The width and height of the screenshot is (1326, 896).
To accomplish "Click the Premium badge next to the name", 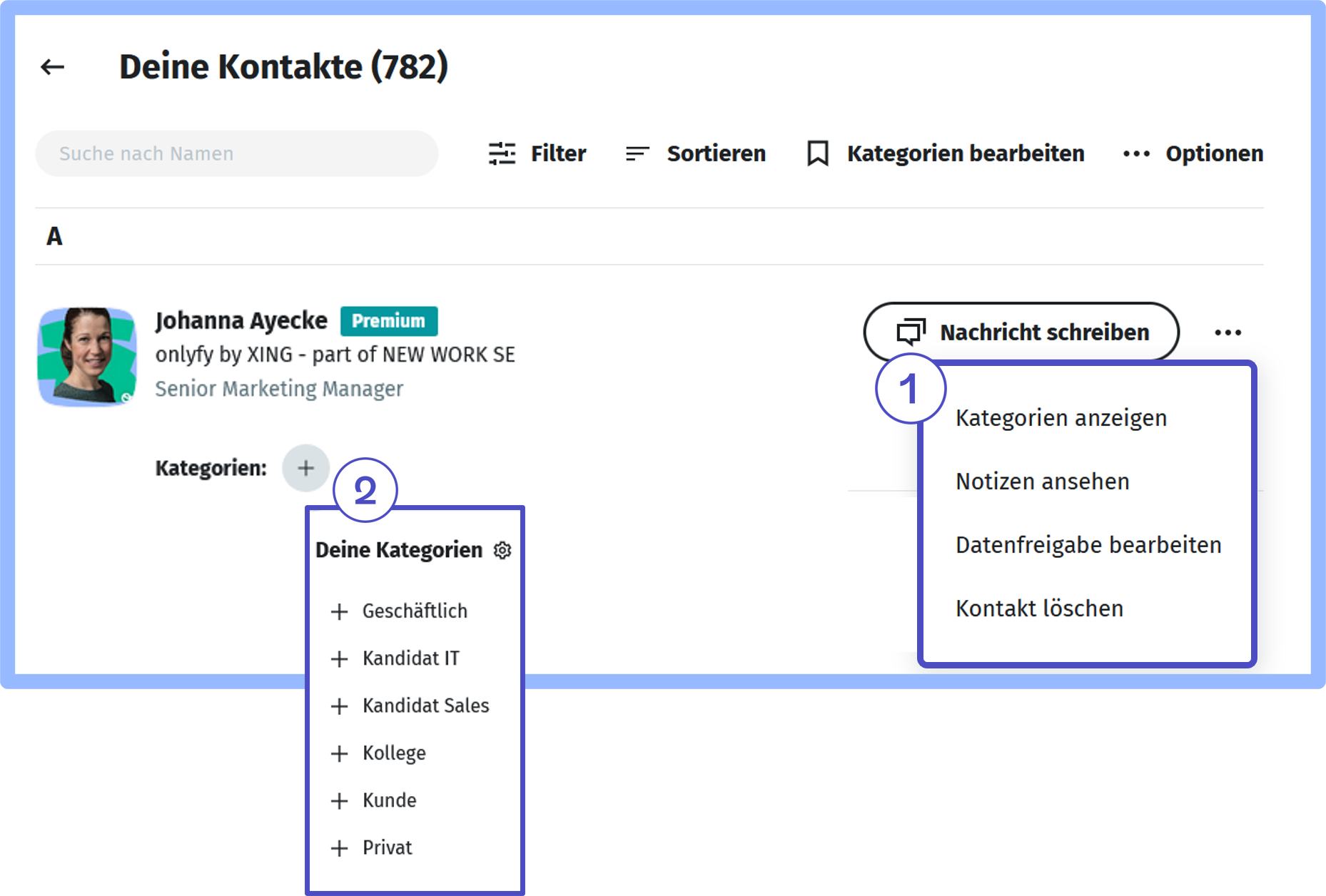I will pyautogui.click(x=390, y=320).
